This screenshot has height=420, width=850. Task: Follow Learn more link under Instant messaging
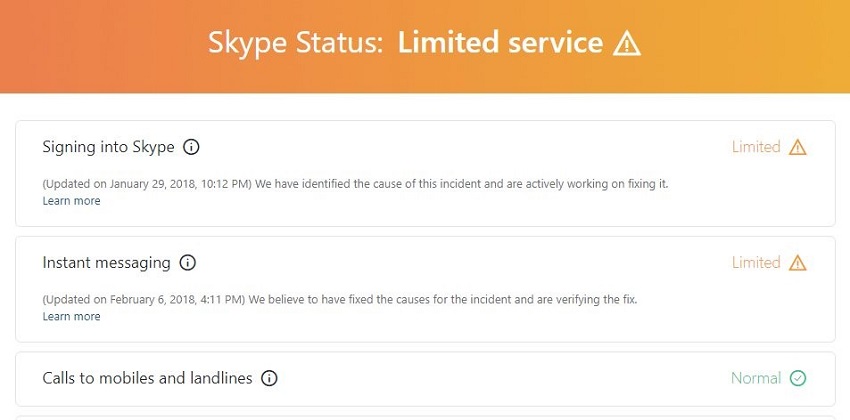click(71, 317)
